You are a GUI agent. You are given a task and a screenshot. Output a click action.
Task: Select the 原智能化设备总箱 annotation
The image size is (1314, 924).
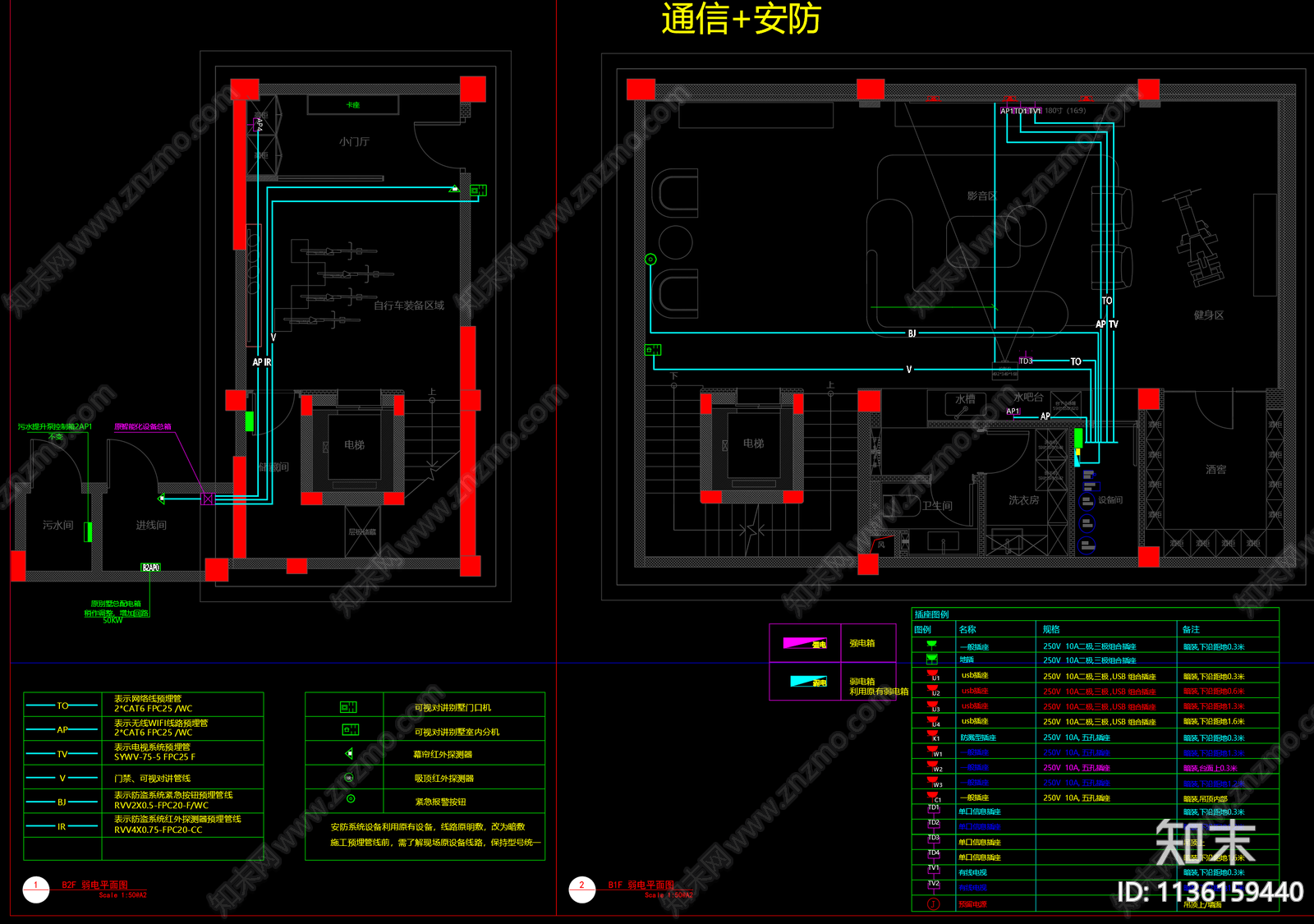(x=143, y=427)
